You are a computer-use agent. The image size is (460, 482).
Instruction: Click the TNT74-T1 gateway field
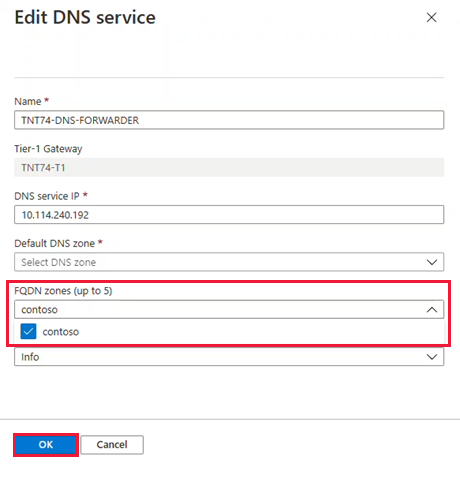[229, 167]
